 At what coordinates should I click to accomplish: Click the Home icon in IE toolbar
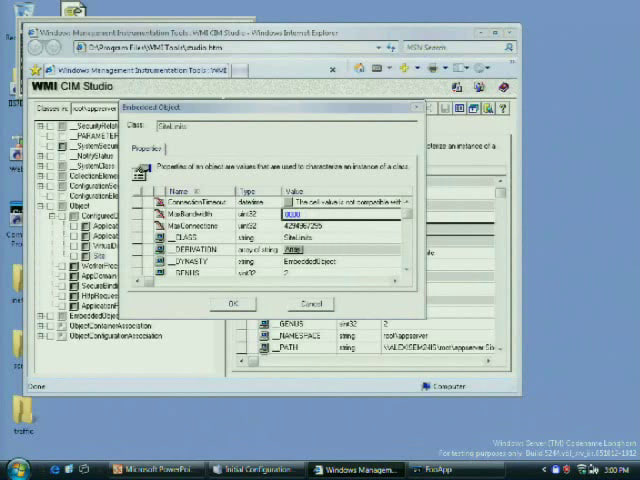click(357, 69)
